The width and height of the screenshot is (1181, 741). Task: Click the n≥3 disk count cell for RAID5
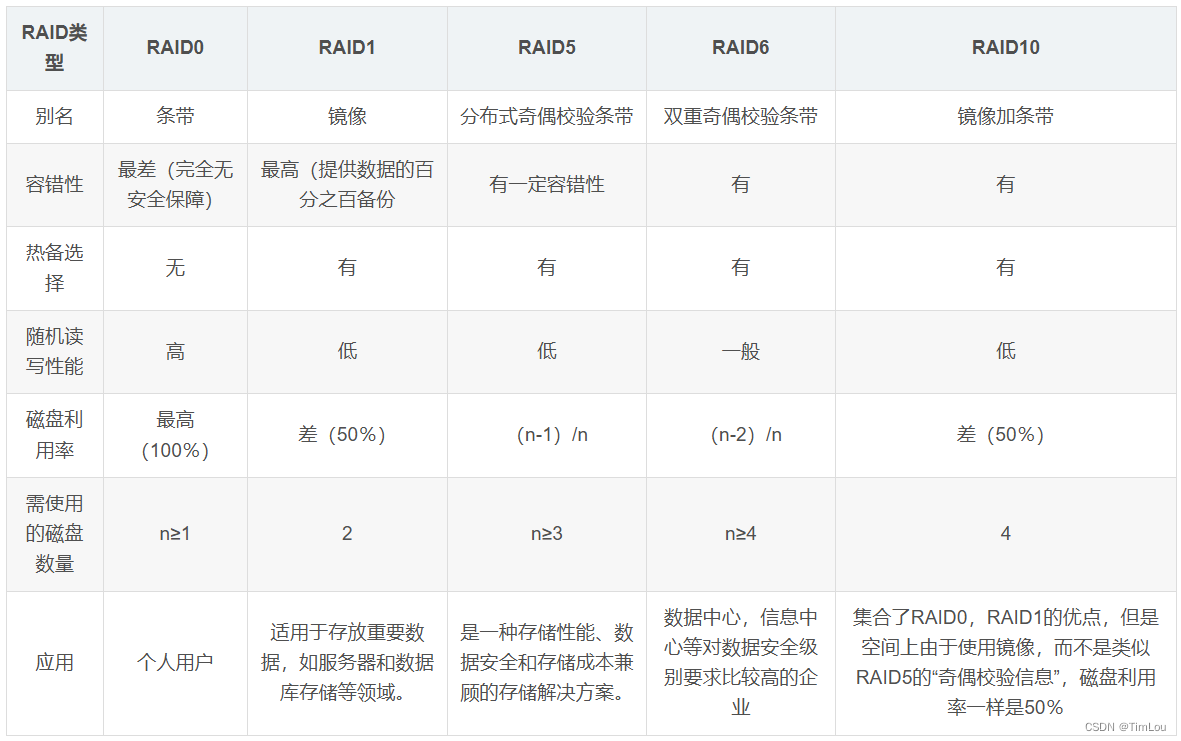(x=546, y=533)
